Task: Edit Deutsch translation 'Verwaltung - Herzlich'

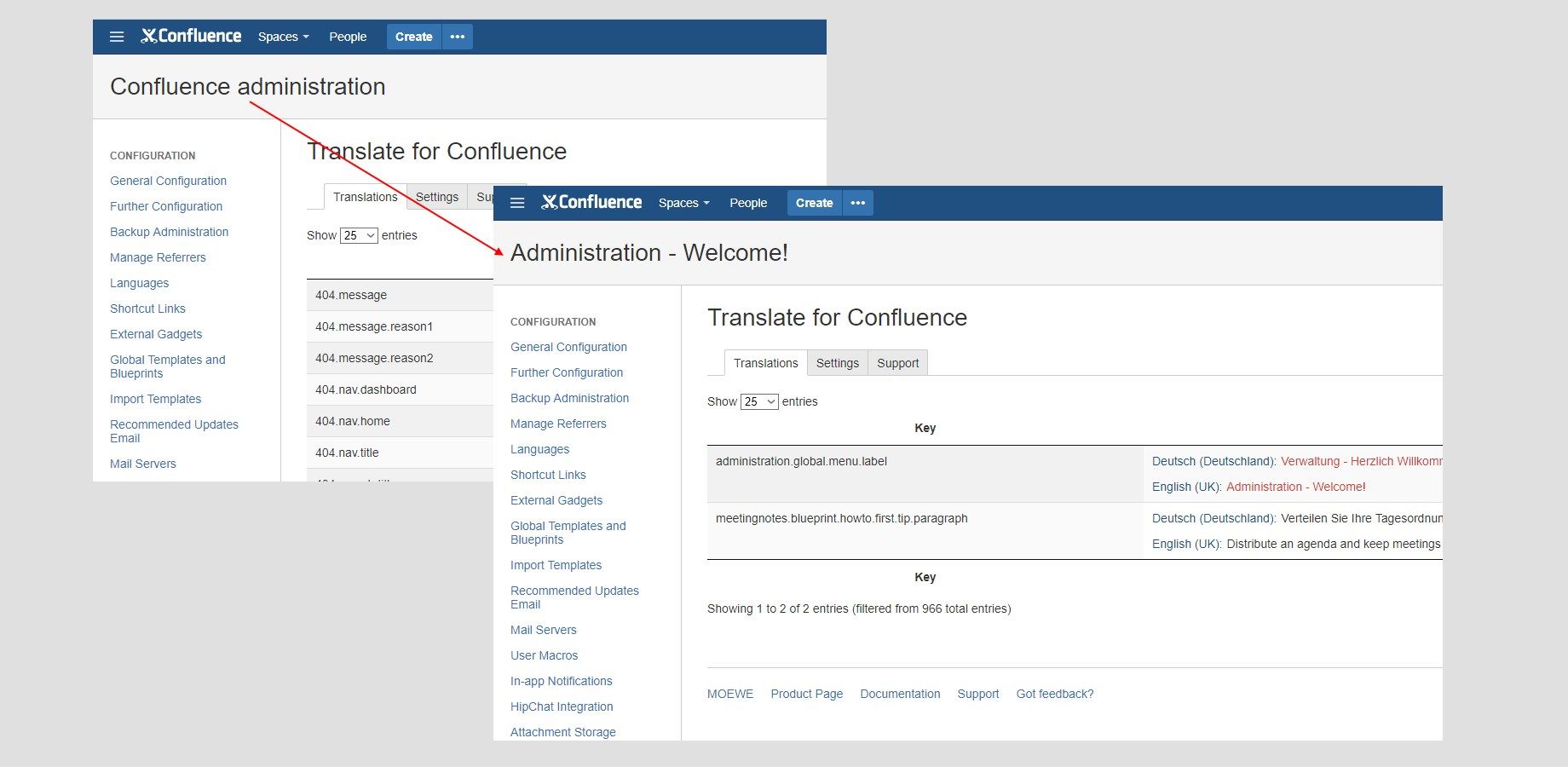Action: (1361, 461)
